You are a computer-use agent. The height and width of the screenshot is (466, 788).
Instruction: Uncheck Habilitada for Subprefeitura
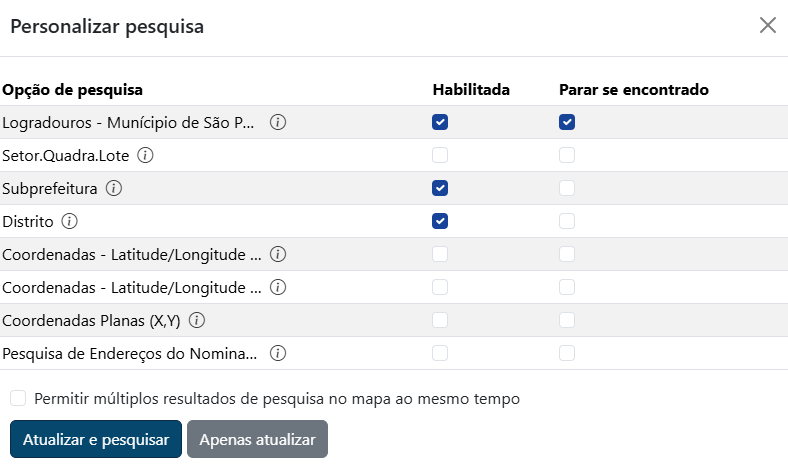(x=440, y=188)
